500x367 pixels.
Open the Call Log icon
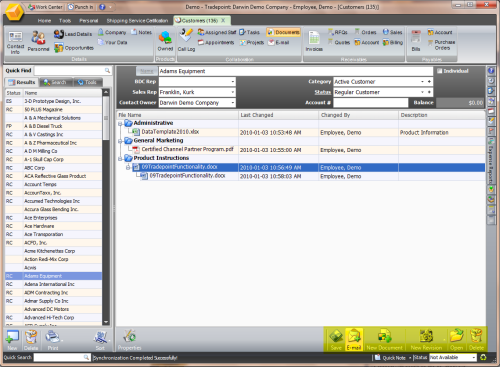[186, 40]
